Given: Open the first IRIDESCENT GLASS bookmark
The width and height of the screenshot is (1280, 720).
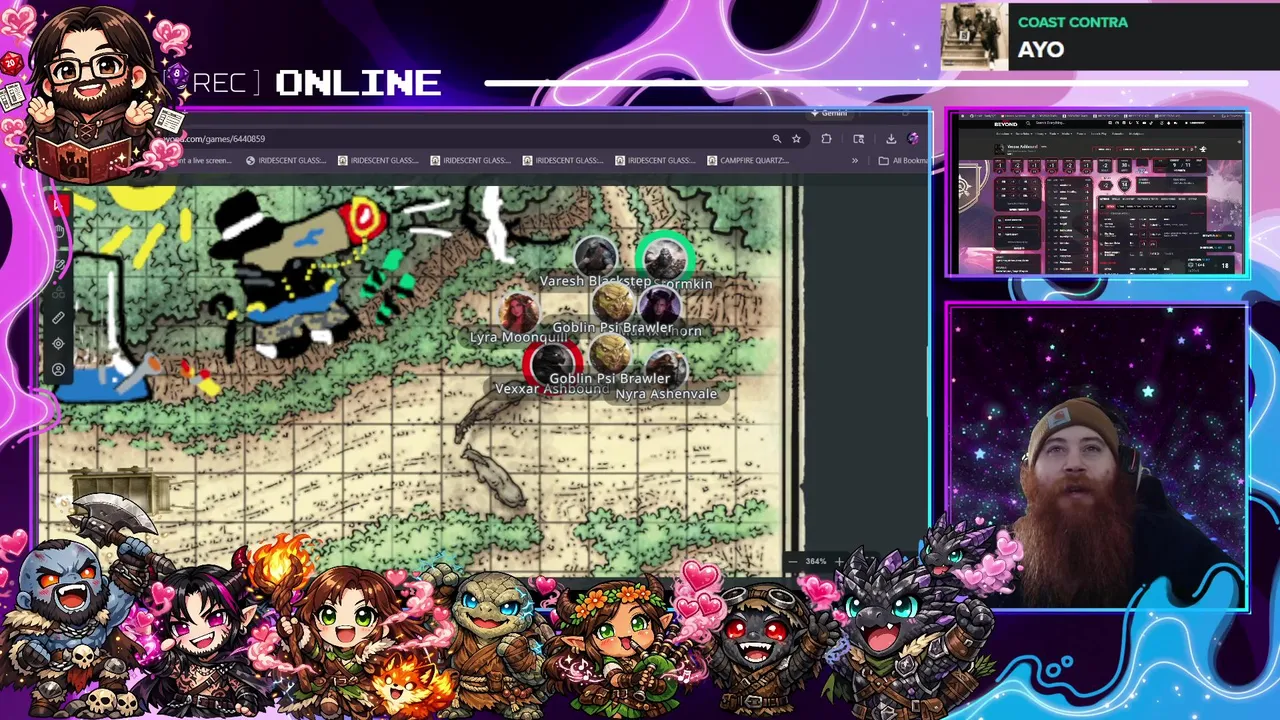Looking at the screenshot, I should (x=286, y=160).
